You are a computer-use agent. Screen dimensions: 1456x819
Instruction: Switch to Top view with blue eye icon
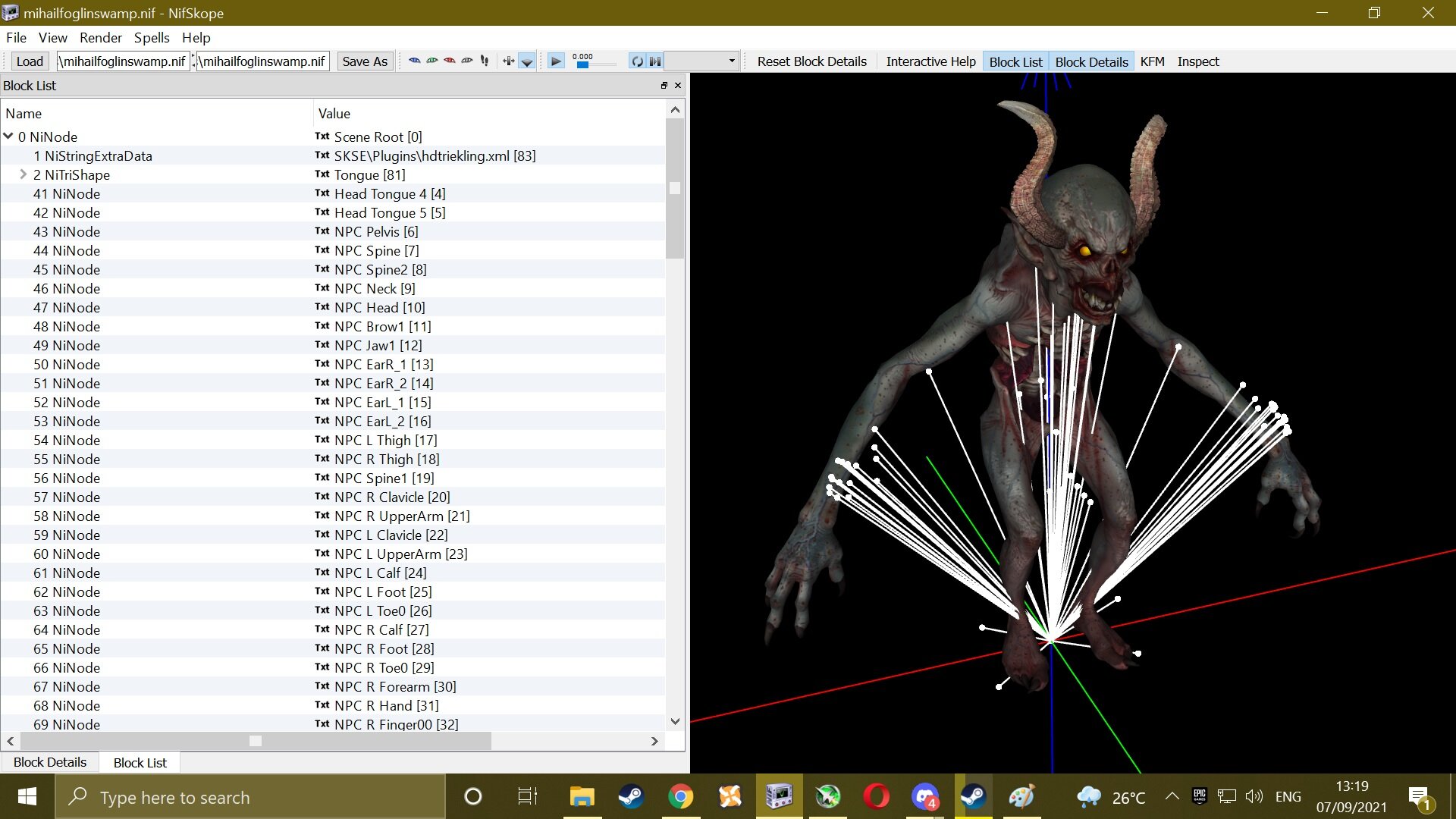414,61
